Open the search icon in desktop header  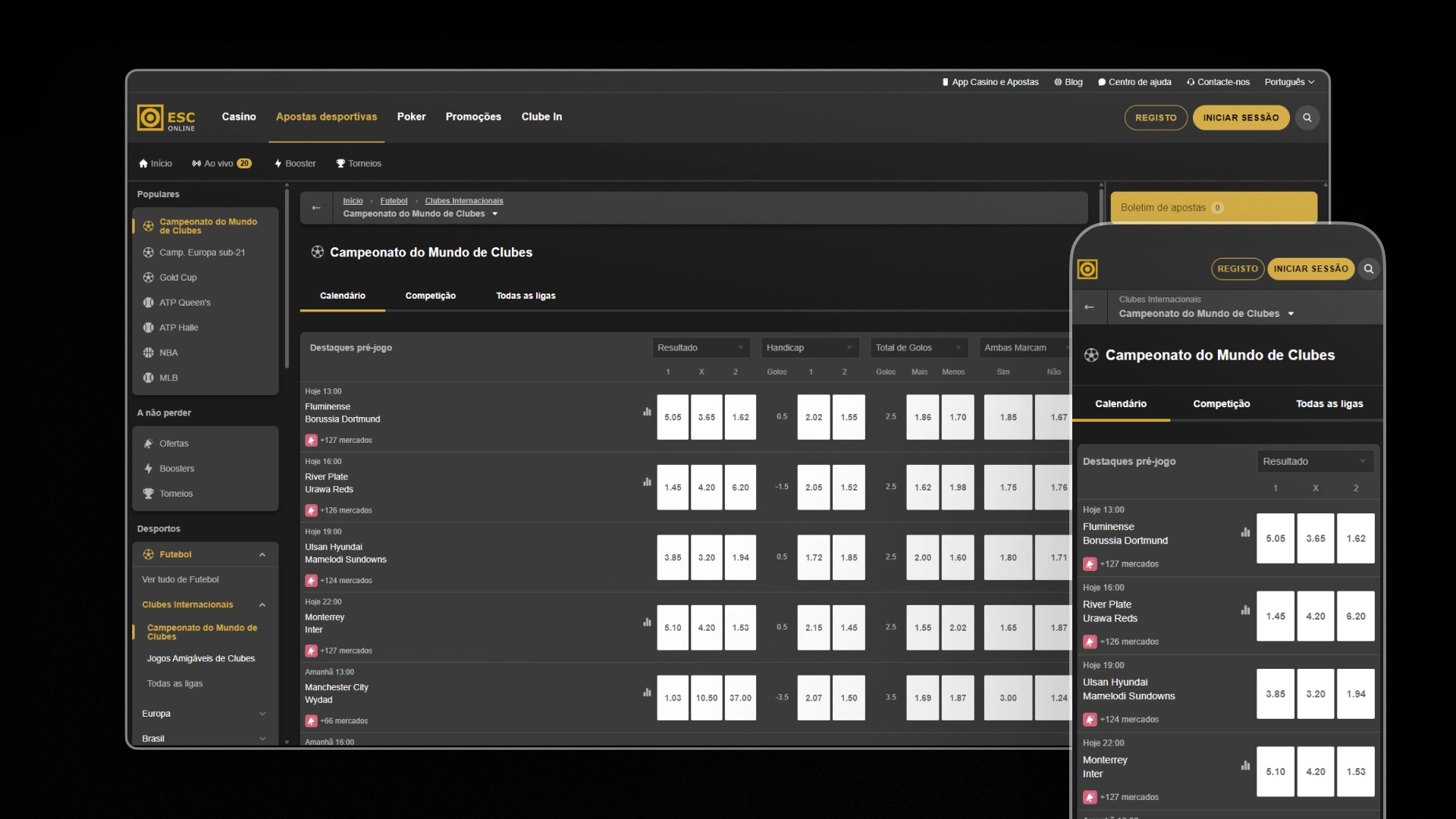pos(1307,118)
